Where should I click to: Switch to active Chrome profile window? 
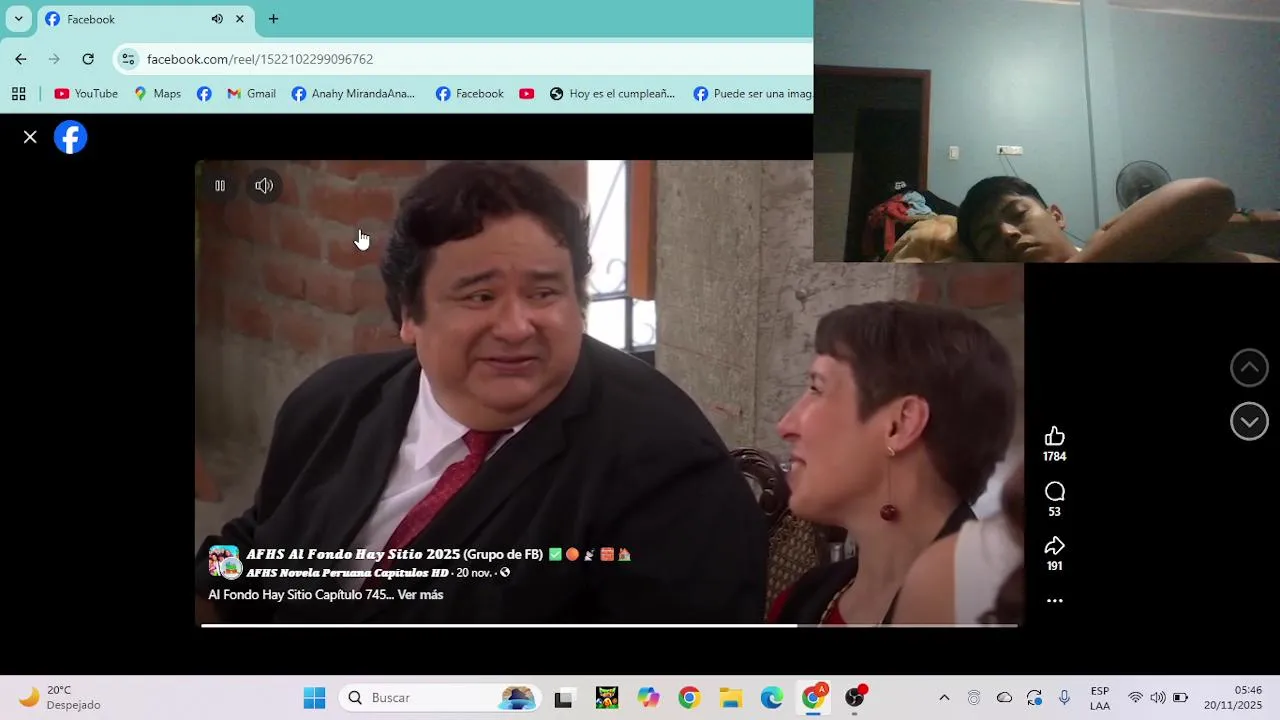coord(814,697)
